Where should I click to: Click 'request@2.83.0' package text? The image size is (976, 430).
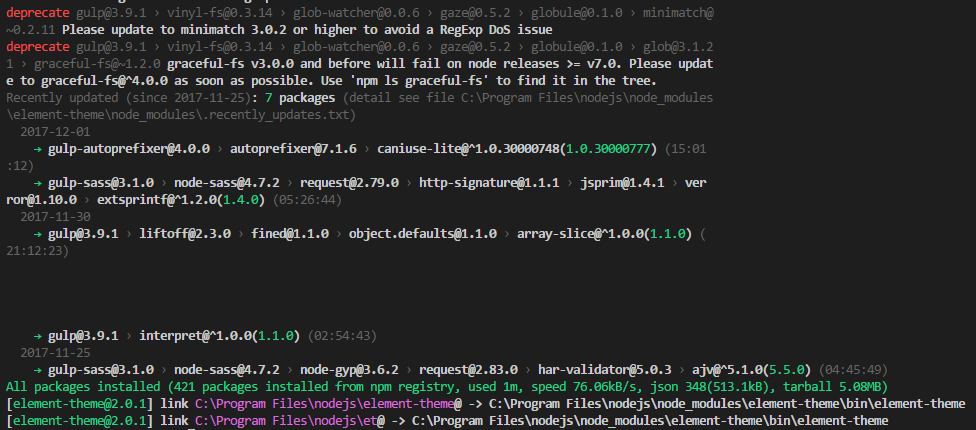[468, 370]
